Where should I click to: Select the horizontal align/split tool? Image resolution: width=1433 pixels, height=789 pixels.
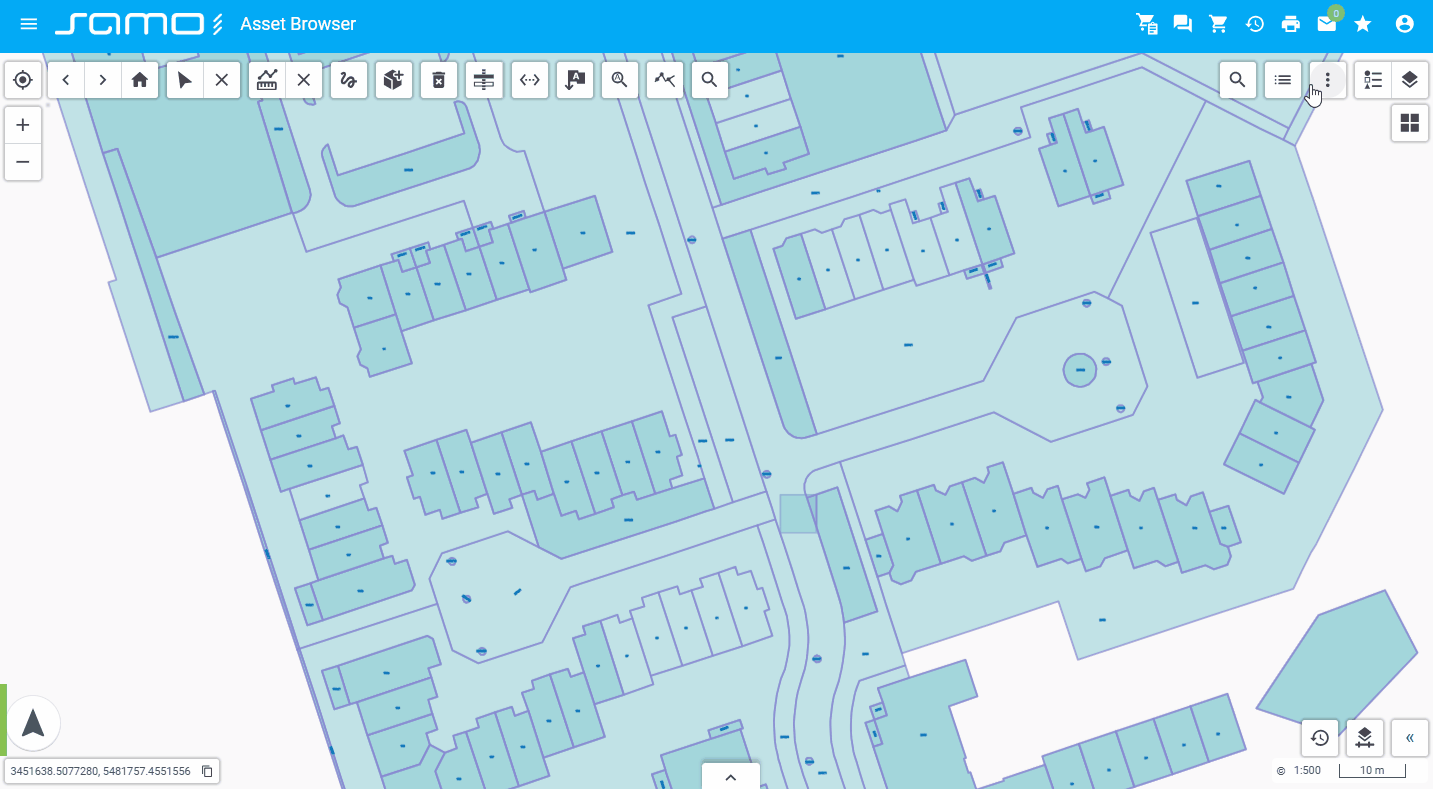484,80
